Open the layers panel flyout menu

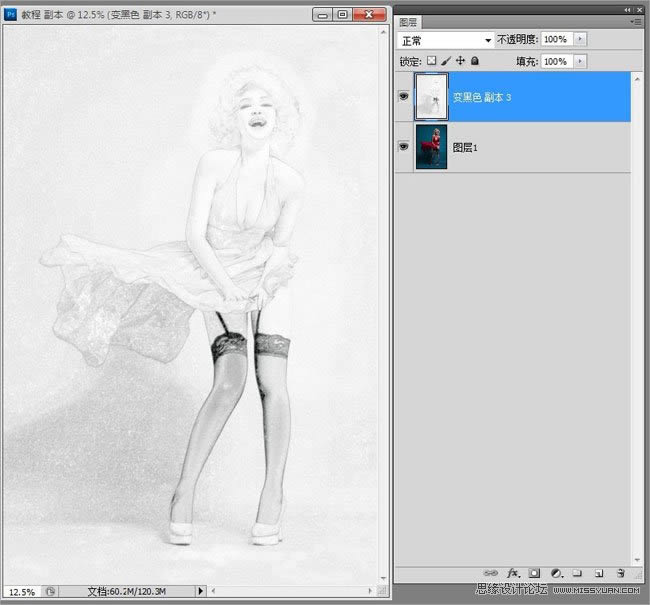635,21
